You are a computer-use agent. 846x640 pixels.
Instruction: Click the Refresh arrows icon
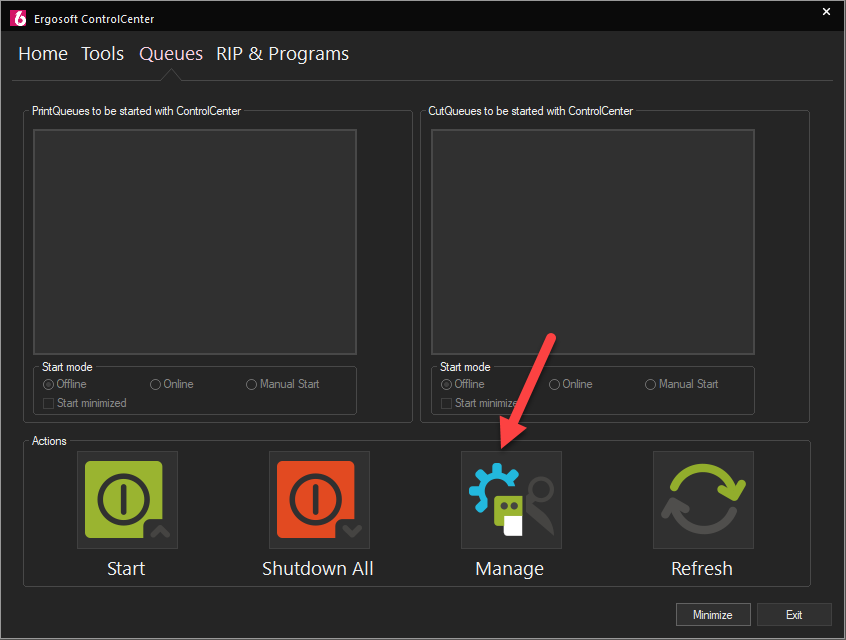[703, 500]
